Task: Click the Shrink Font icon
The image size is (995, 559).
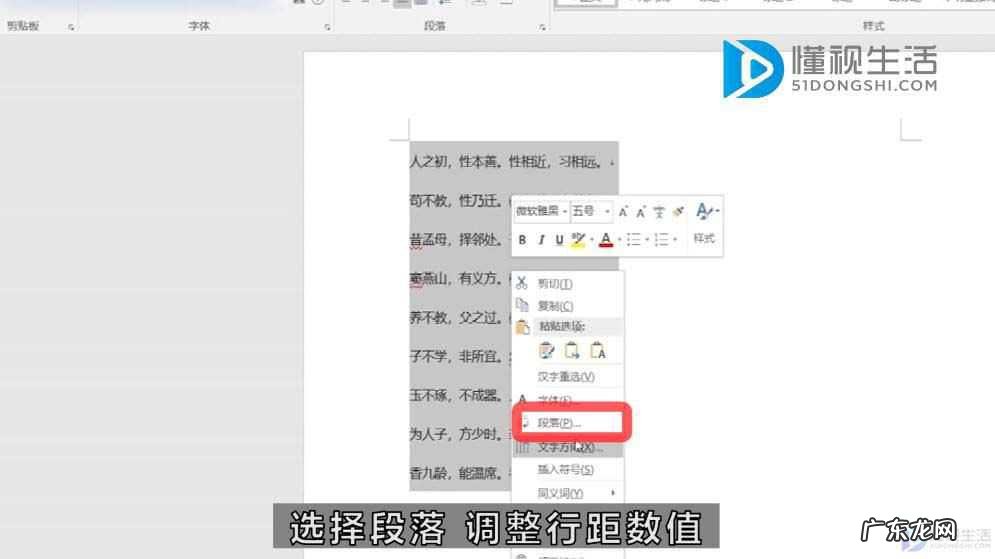Action: coord(640,212)
